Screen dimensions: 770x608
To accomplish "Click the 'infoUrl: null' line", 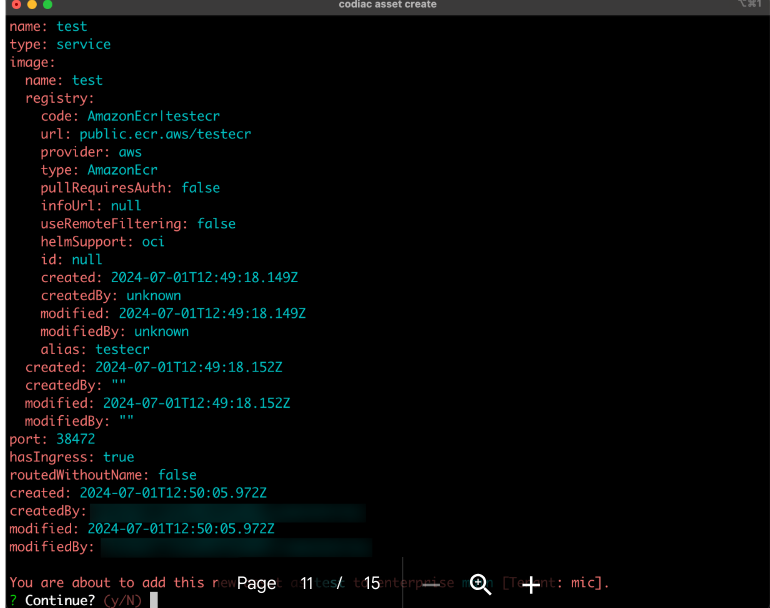I will click(91, 206).
